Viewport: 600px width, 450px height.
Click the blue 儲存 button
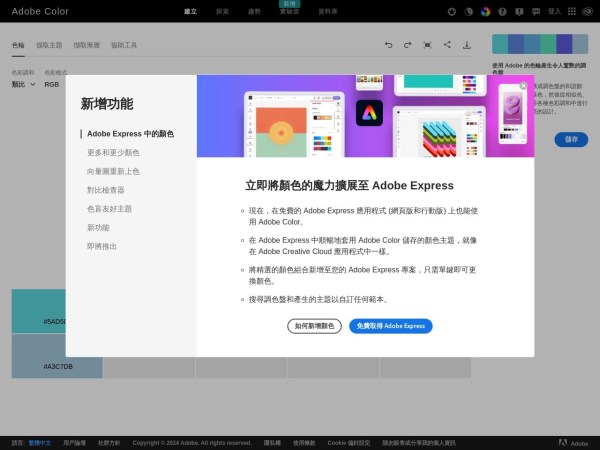571,139
